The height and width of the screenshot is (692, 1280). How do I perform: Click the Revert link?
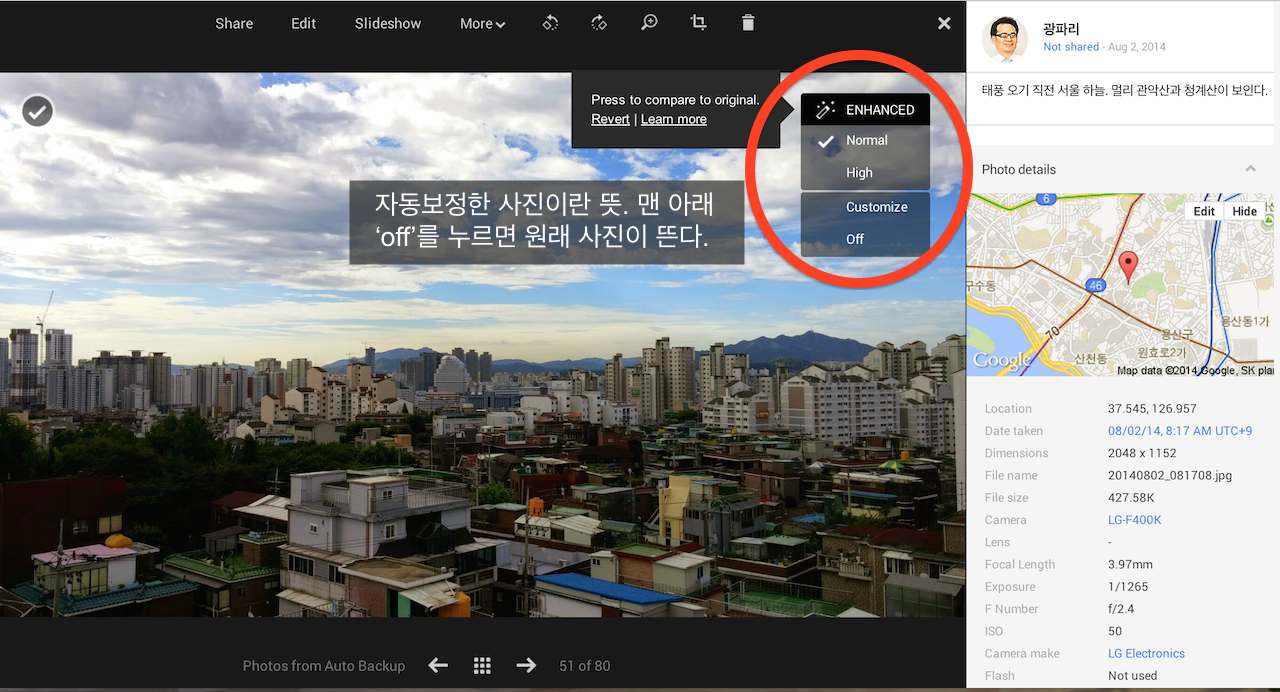pos(610,119)
